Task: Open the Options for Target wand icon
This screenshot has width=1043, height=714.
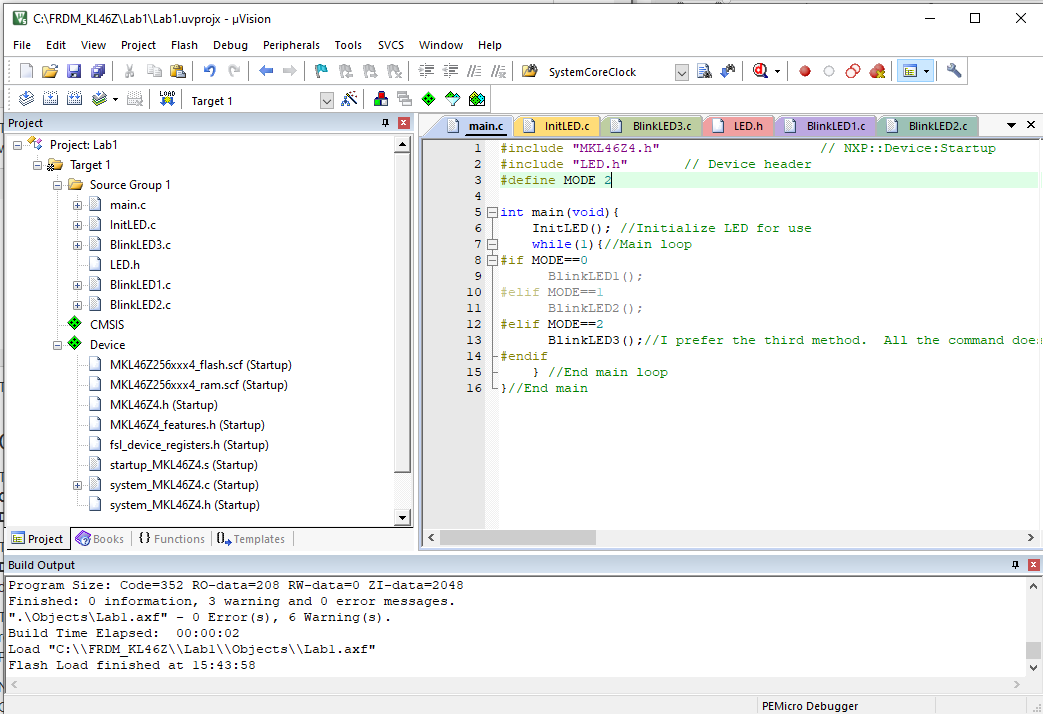Action: (349, 99)
